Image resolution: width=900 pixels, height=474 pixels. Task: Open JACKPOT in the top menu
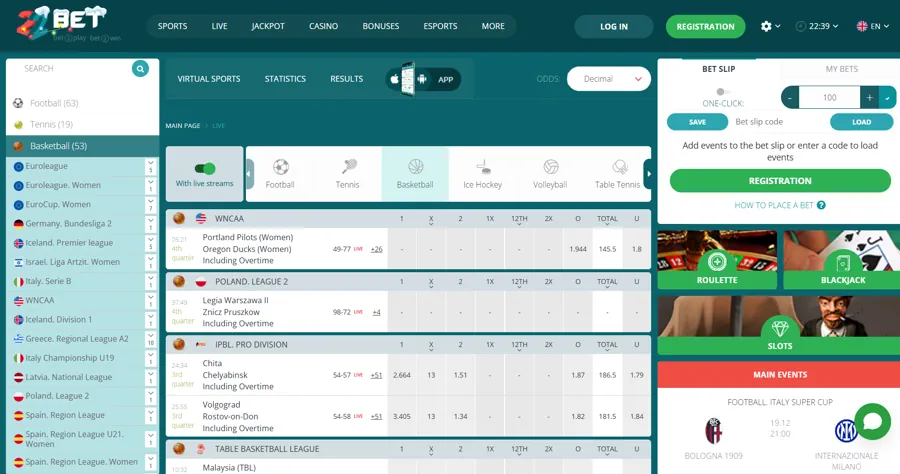(x=268, y=26)
